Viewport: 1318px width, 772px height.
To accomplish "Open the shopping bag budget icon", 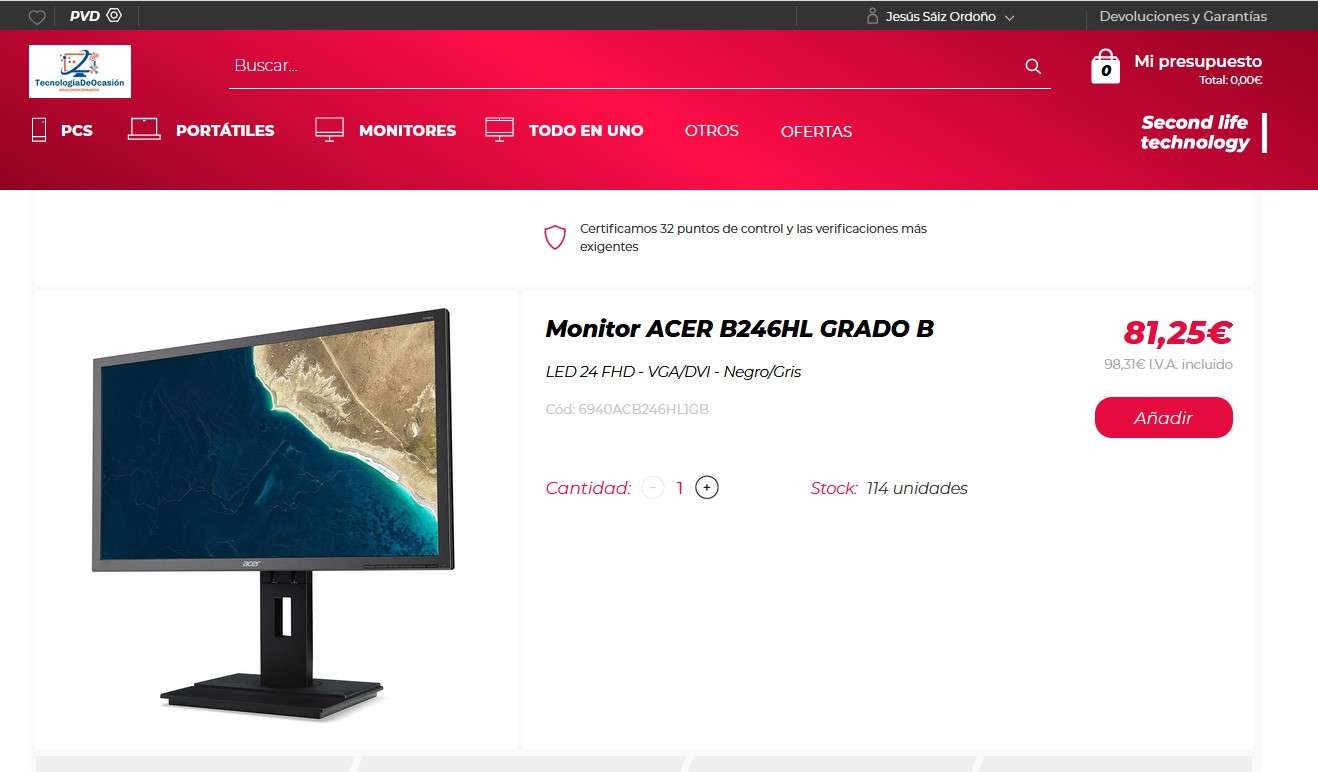I will click(1105, 66).
